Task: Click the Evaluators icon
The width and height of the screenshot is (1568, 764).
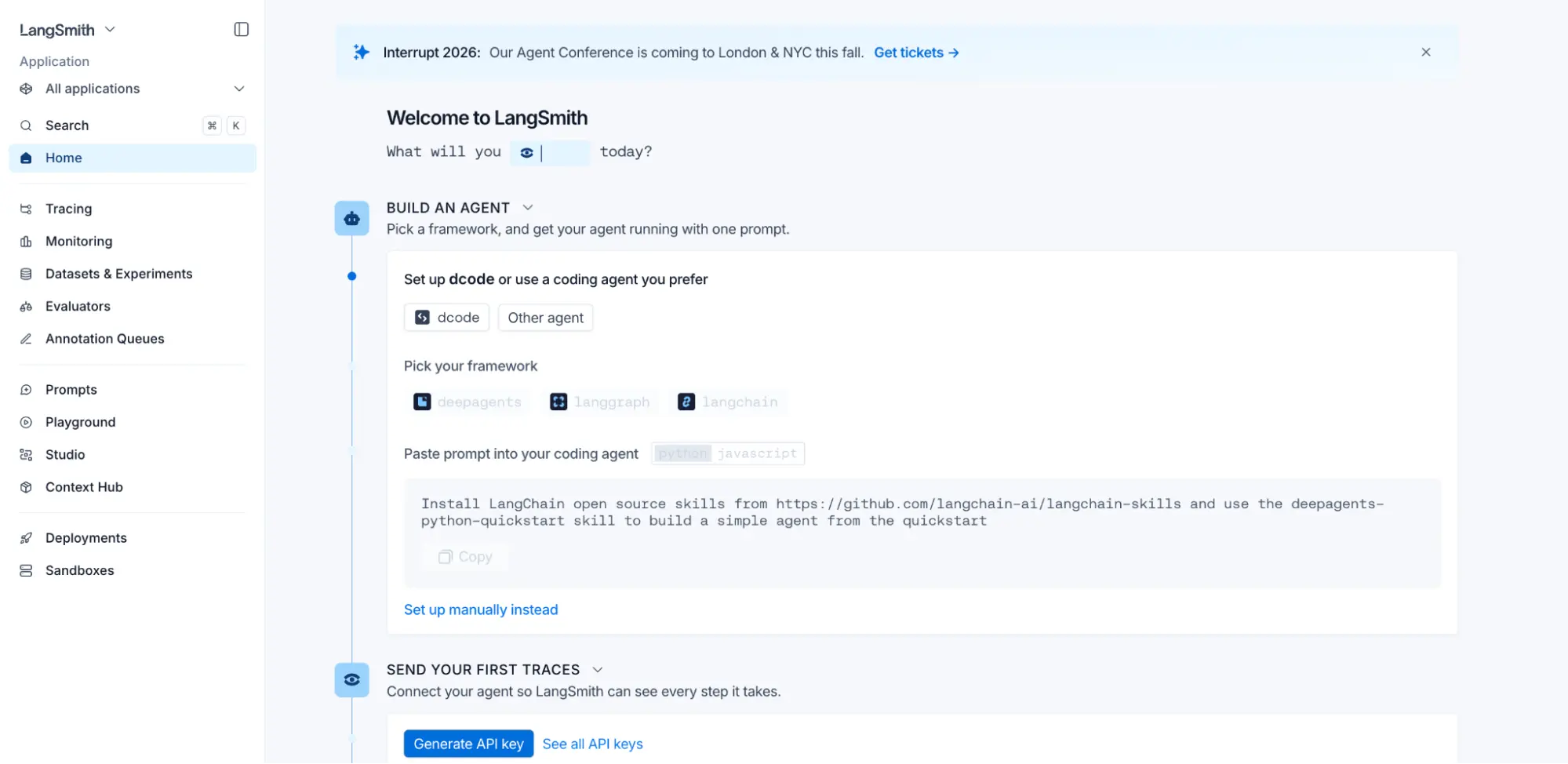Action: (26, 307)
